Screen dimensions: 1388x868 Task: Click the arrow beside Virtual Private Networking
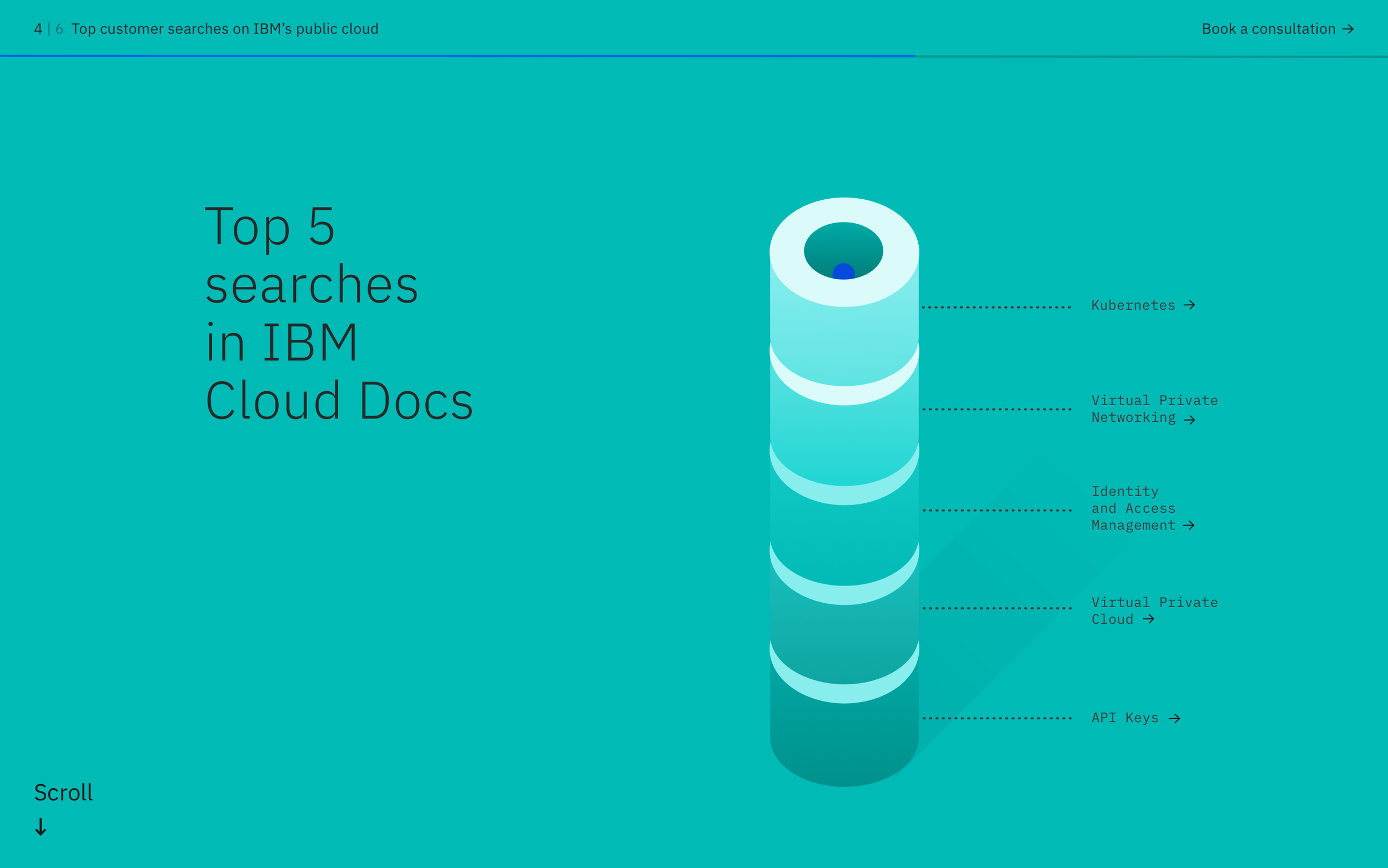(x=1189, y=420)
